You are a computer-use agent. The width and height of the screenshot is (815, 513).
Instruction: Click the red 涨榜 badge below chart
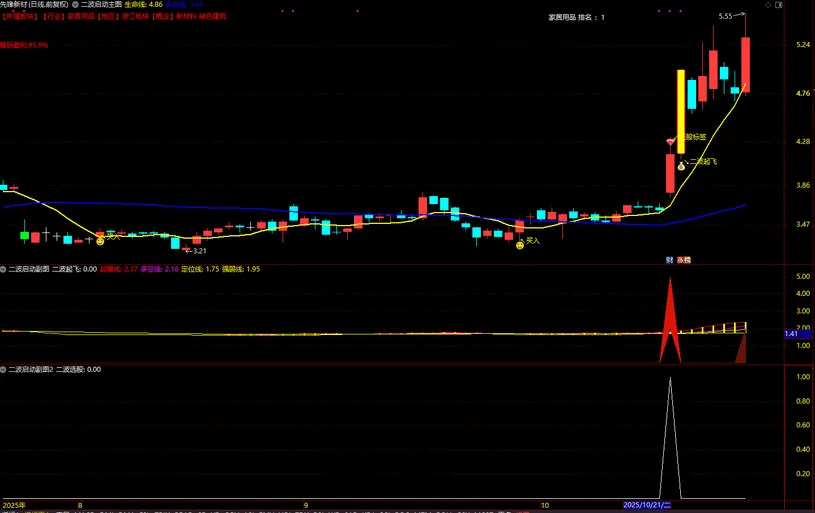click(x=684, y=260)
